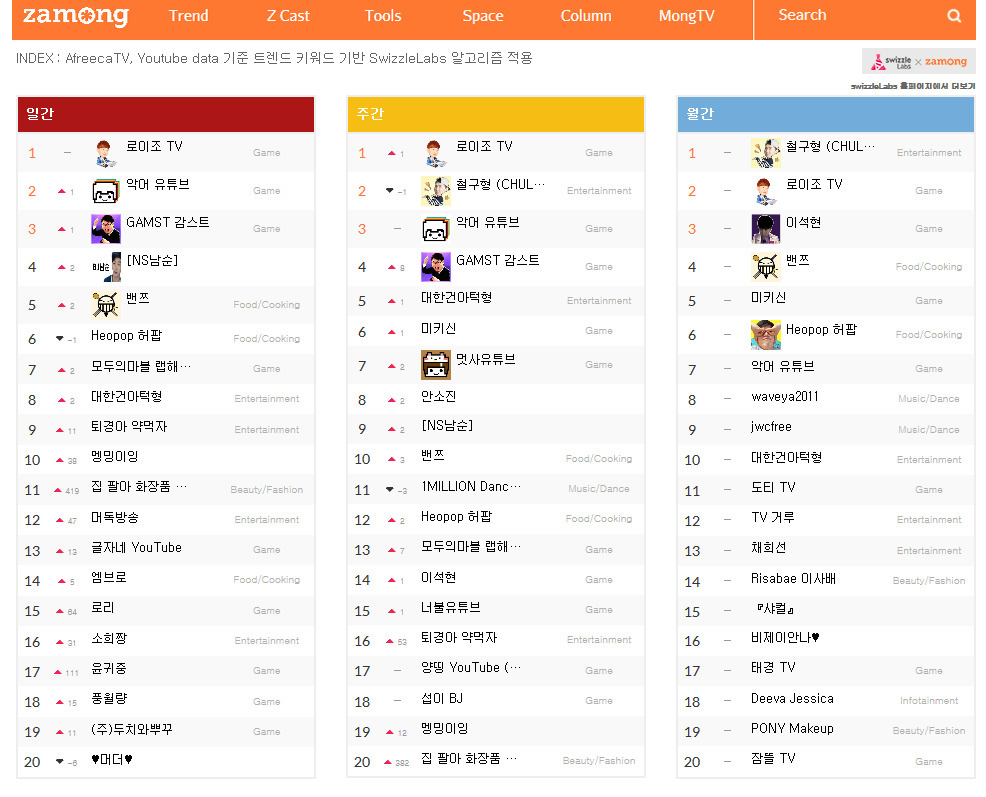Click 악어 유튜브 avatar in the 일간 list
Image resolution: width=986 pixels, height=797 pixels.
tap(106, 191)
